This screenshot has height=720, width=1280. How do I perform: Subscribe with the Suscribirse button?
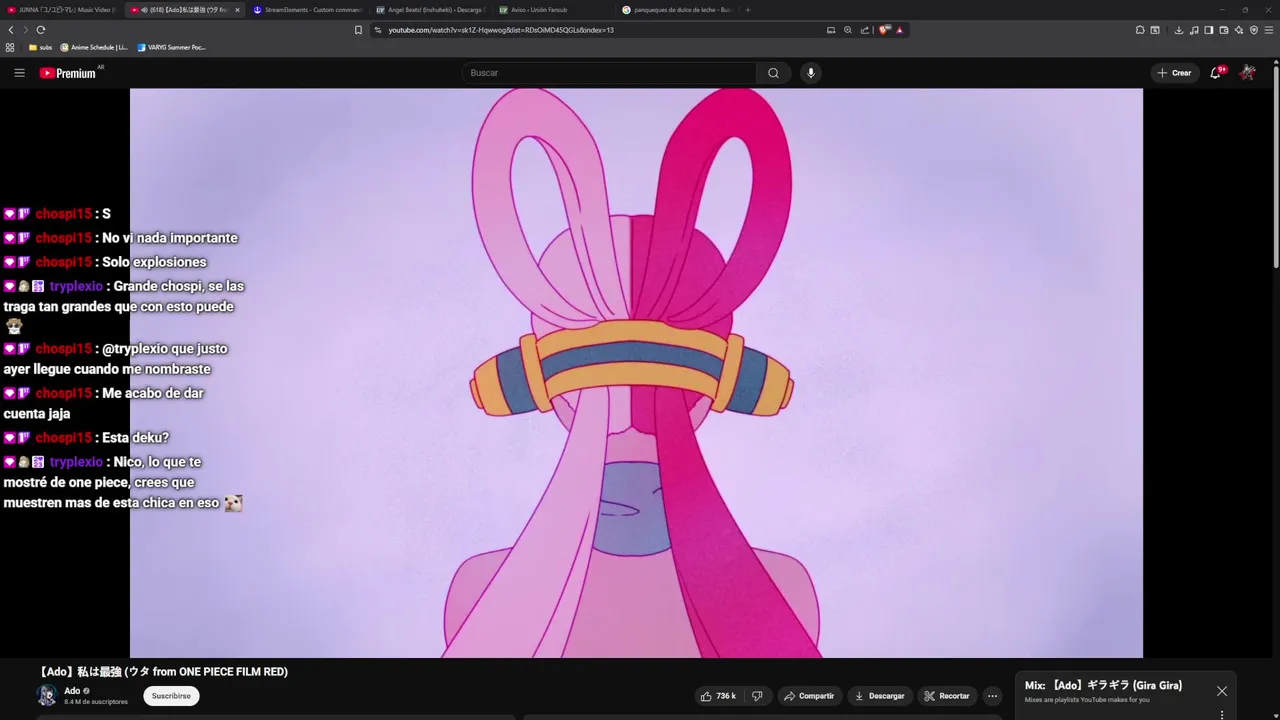pyautogui.click(x=171, y=696)
